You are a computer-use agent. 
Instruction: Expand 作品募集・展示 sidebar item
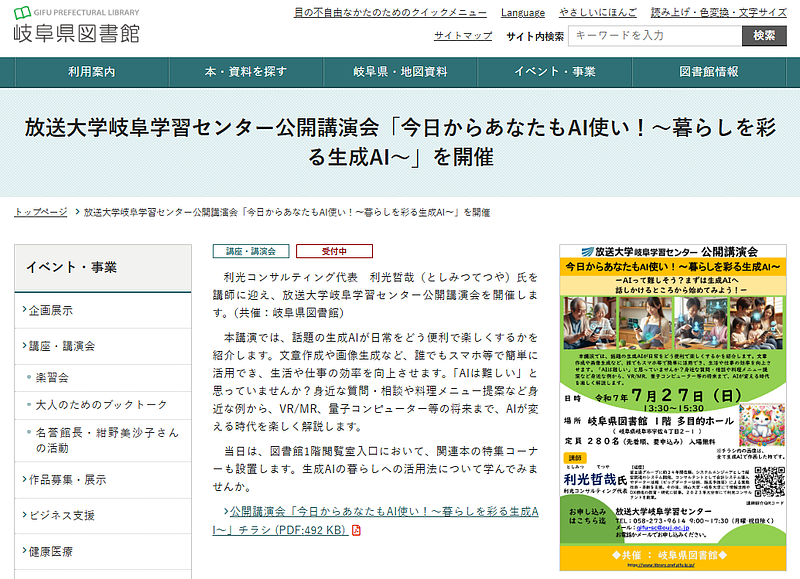click(x=68, y=479)
